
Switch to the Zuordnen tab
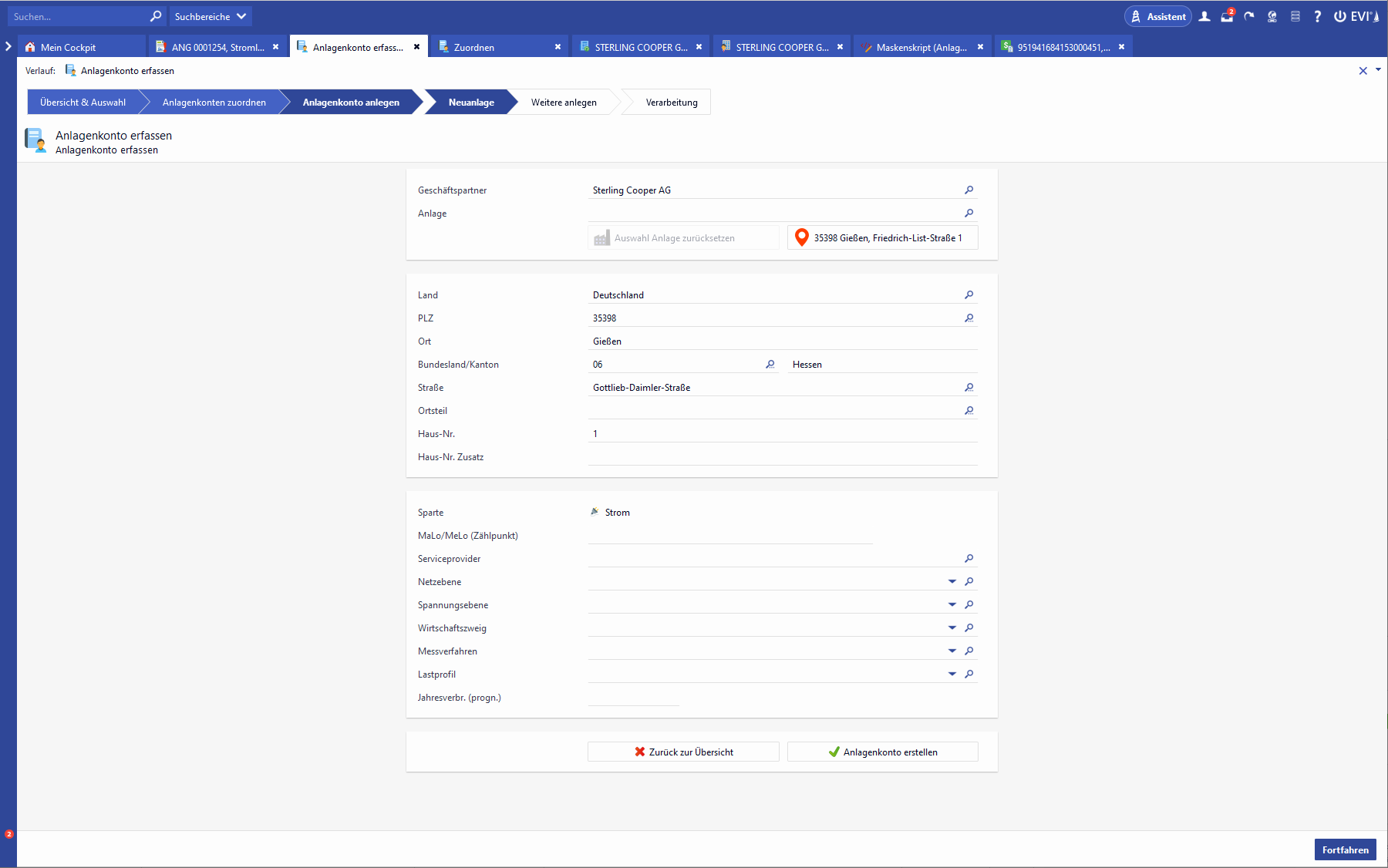pyautogui.click(x=473, y=47)
